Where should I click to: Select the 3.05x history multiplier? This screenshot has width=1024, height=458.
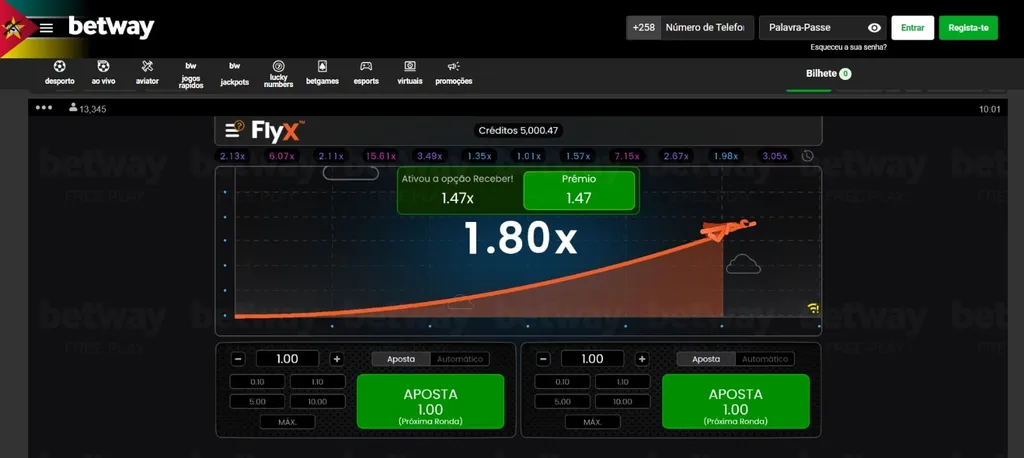(x=775, y=156)
